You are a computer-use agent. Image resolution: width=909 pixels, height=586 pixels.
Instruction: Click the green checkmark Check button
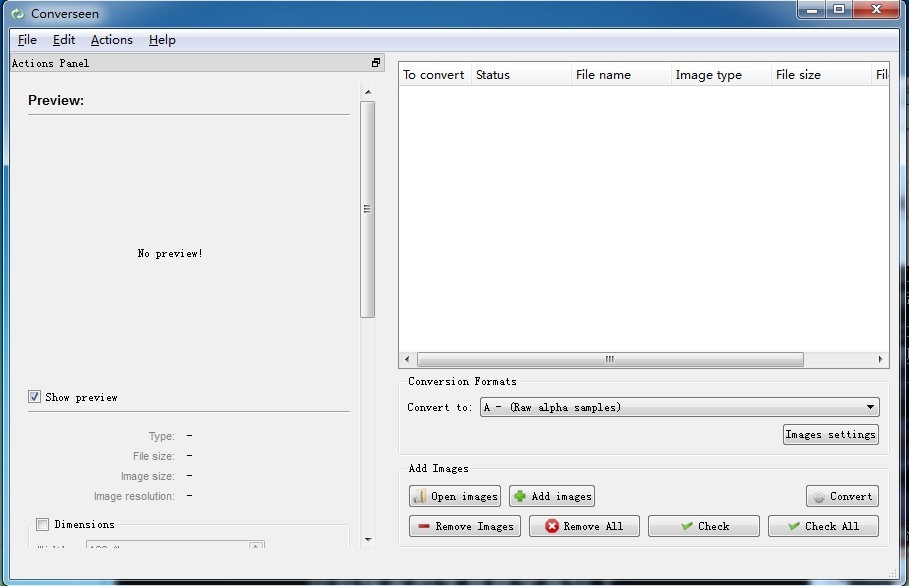pyautogui.click(x=703, y=526)
